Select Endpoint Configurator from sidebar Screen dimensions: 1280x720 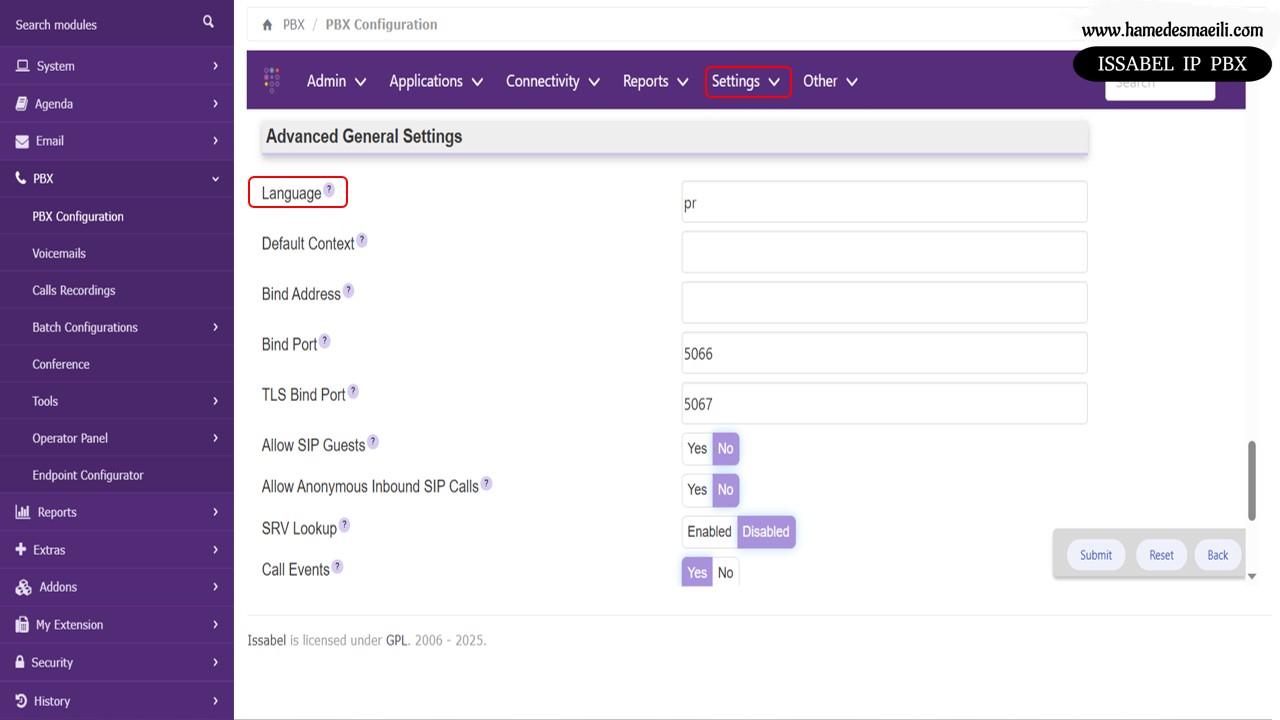coord(88,475)
